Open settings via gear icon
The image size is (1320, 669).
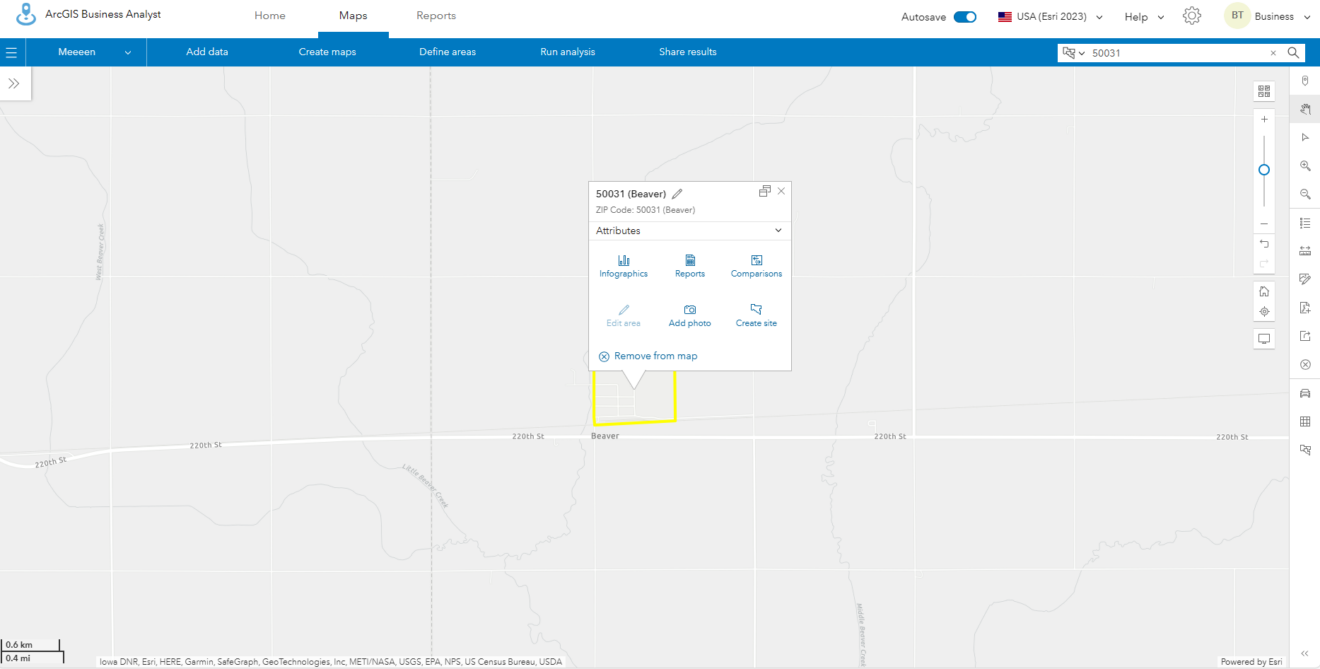(x=1192, y=16)
